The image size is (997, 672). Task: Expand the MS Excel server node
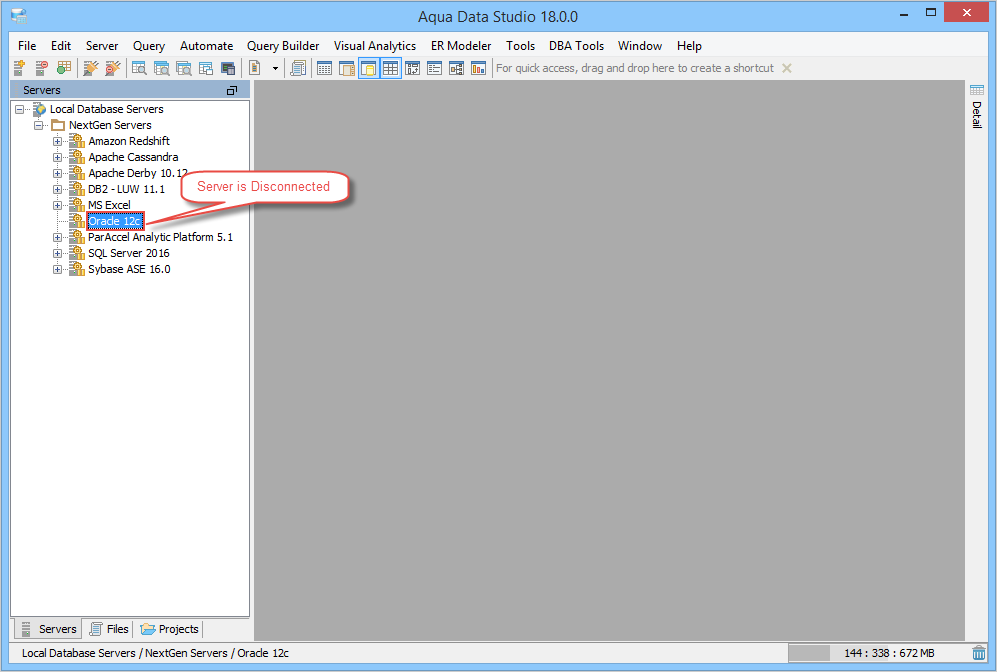click(57, 205)
